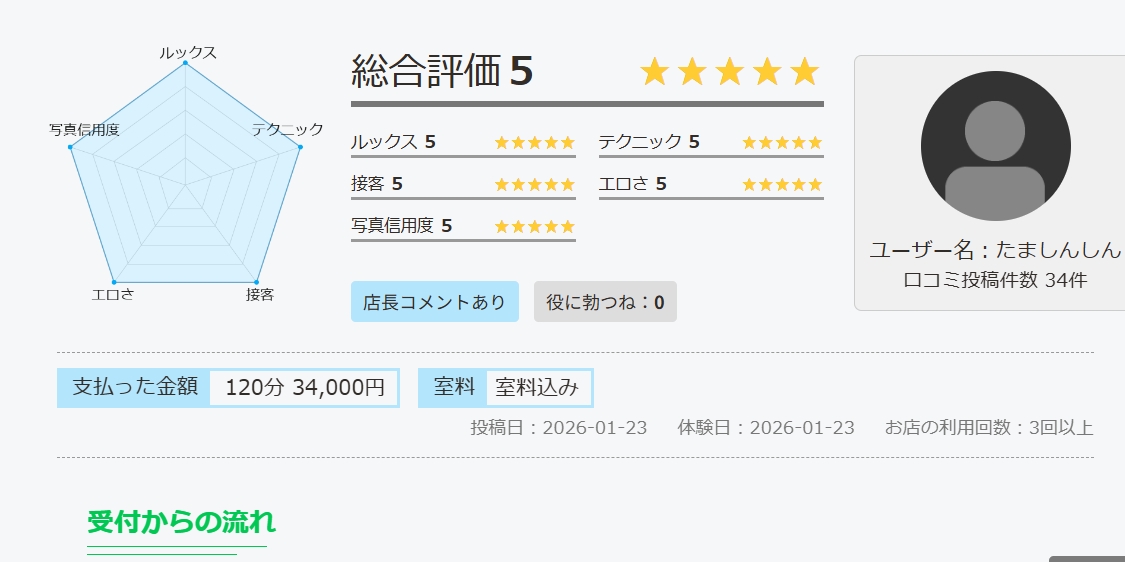Click the ルックス star rating icons
This screenshot has width=1125, height=562.
[534, 142]
